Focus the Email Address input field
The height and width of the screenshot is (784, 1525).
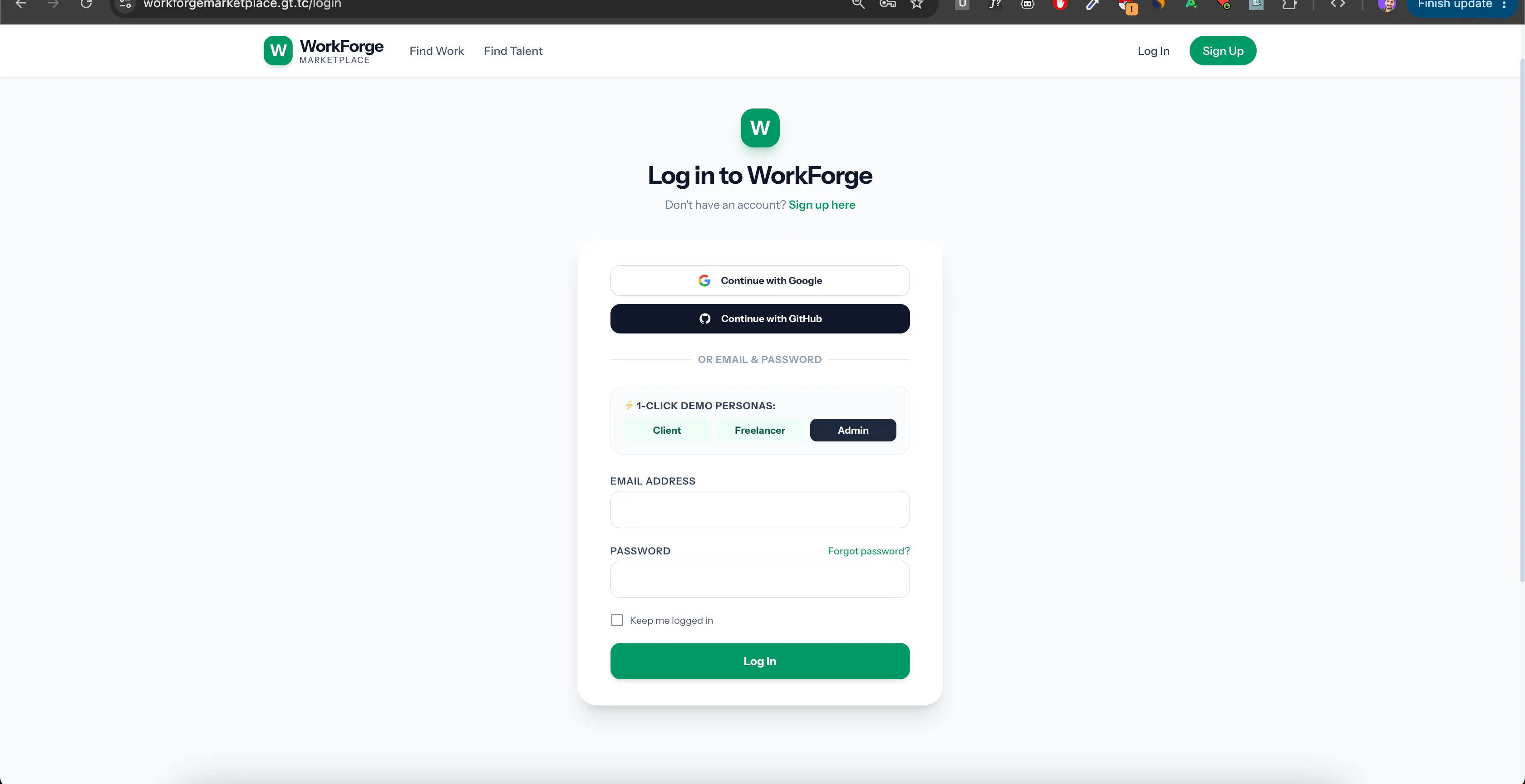(760, 510)
